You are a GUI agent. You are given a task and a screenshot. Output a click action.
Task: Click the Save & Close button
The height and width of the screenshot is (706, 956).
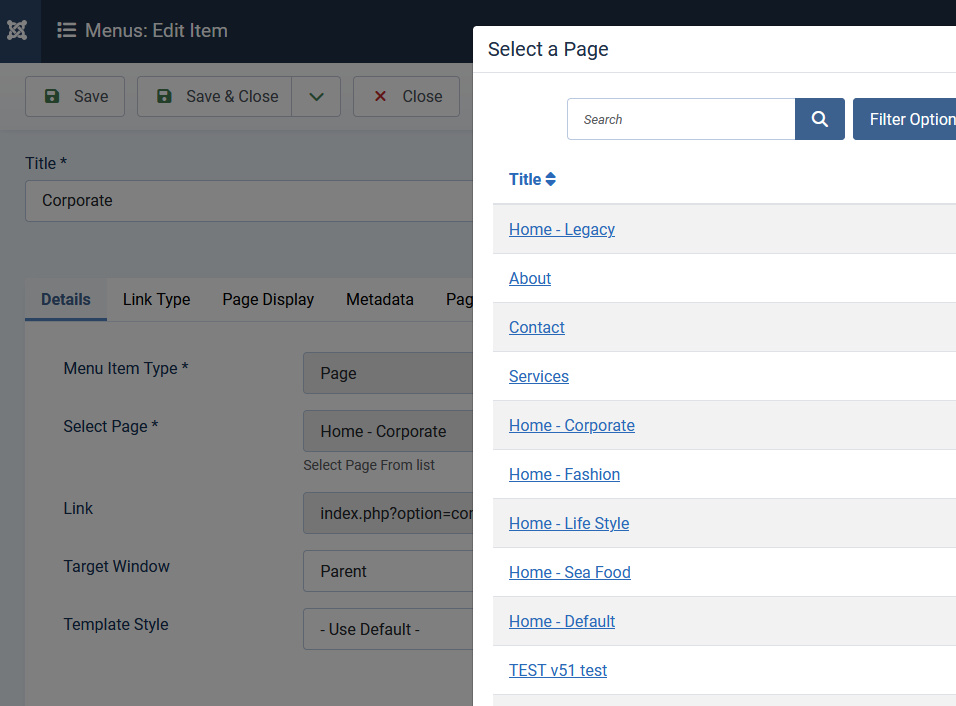click(x=216, y=97)
